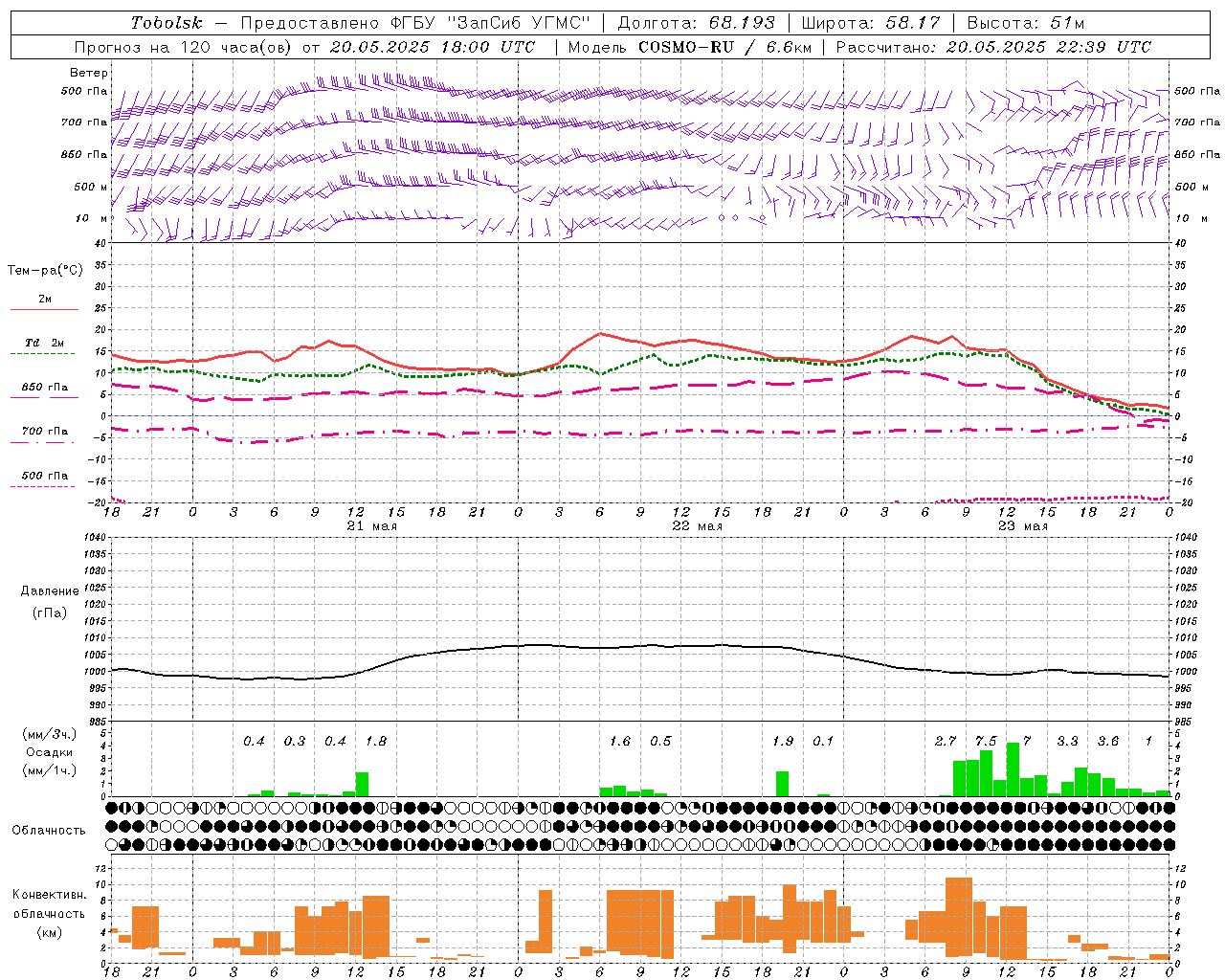Click the precipitation total 3.3
Viewport: 1225px width, 980px height.
(x=1067, y=742)
